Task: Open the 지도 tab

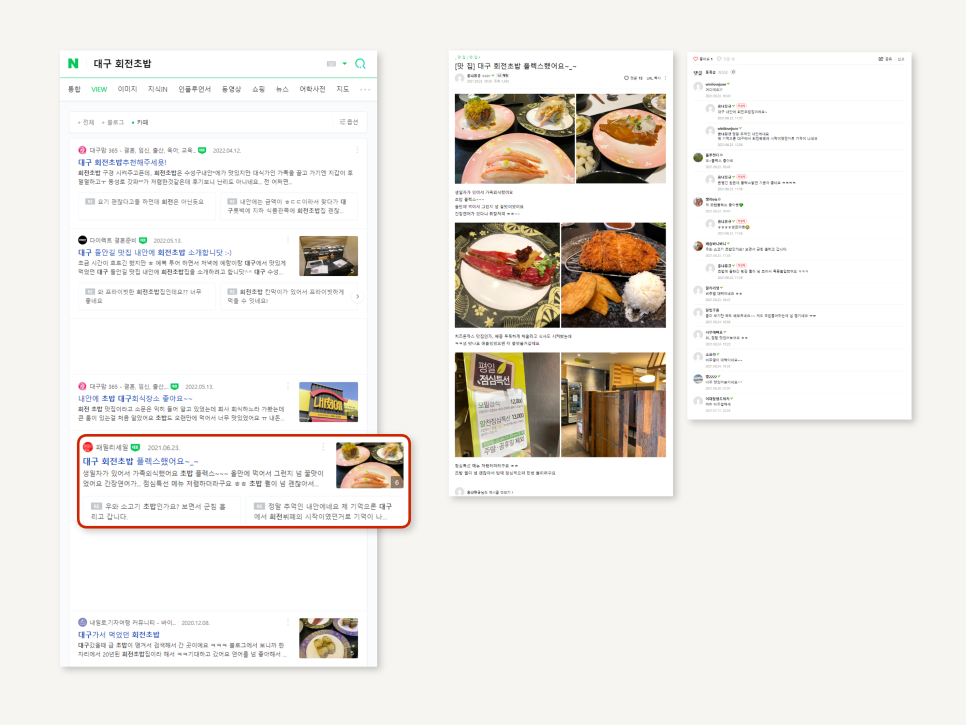Action: click(343, 89)
